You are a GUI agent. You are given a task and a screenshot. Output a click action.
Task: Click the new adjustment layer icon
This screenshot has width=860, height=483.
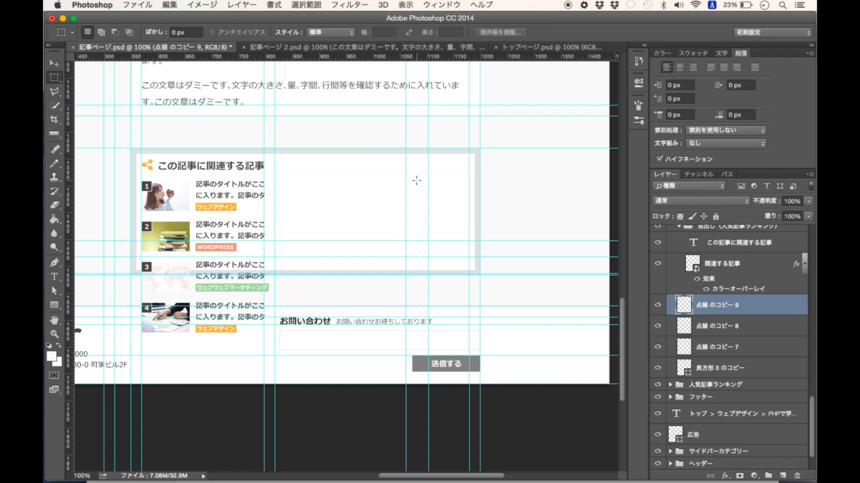pos(754,476)
